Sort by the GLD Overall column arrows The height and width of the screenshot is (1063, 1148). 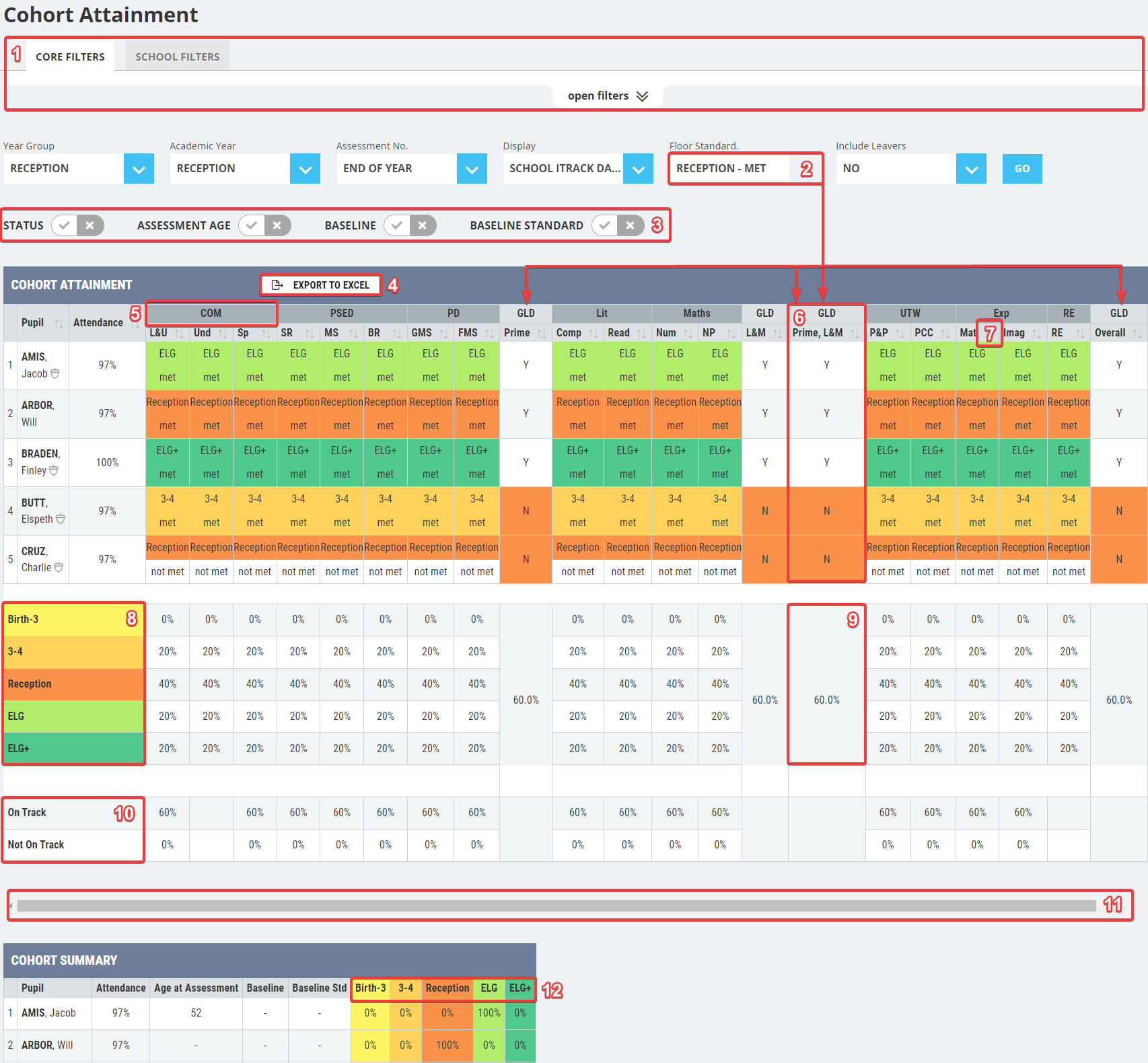coord(1137,333)
